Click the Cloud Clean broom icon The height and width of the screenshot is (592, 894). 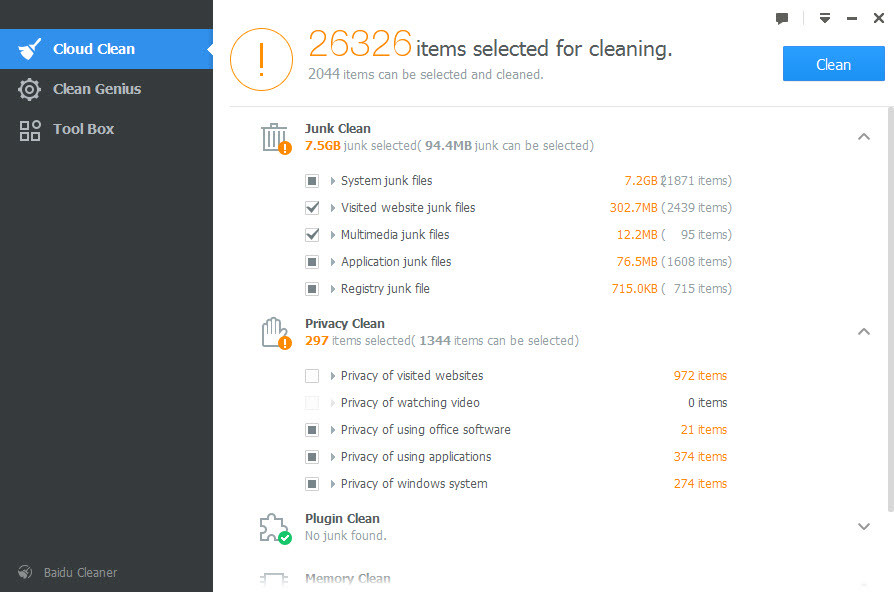[29, 49]
